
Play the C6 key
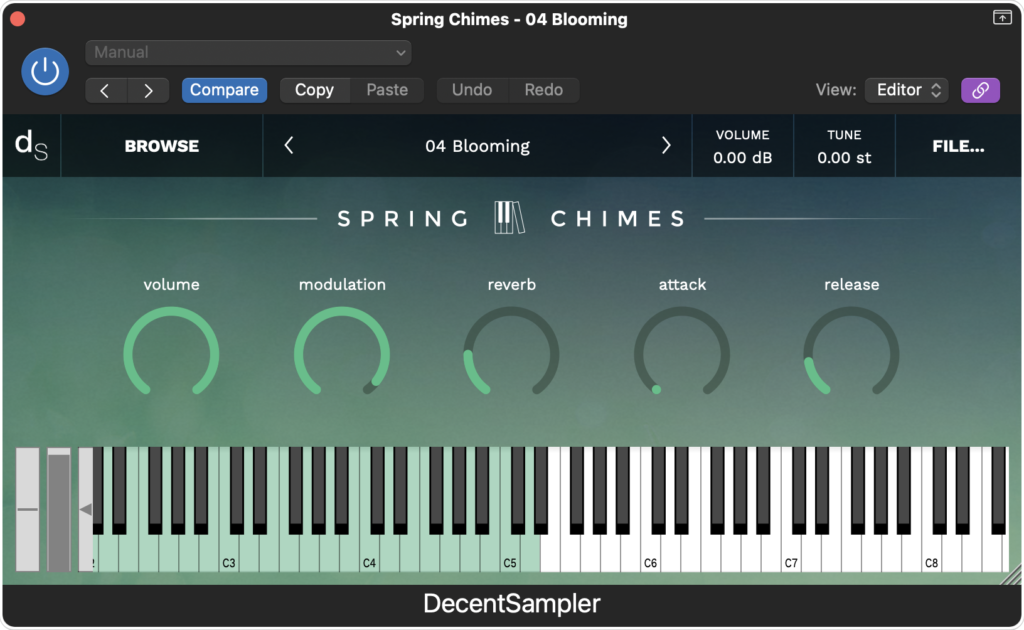[650, 555]
